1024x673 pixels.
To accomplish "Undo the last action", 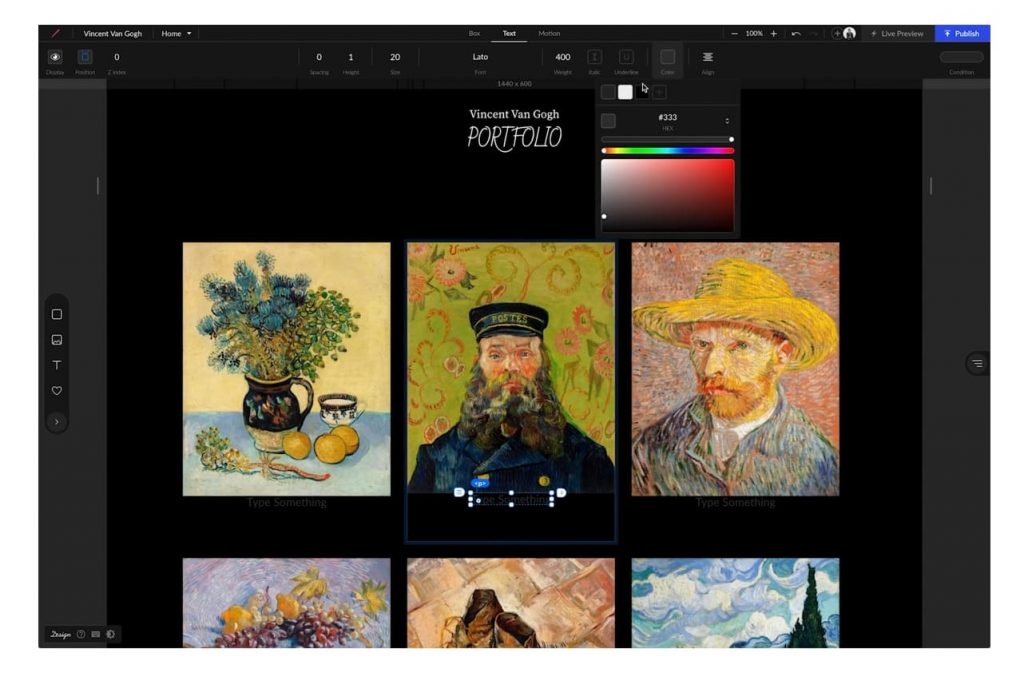I will point(795,33).
